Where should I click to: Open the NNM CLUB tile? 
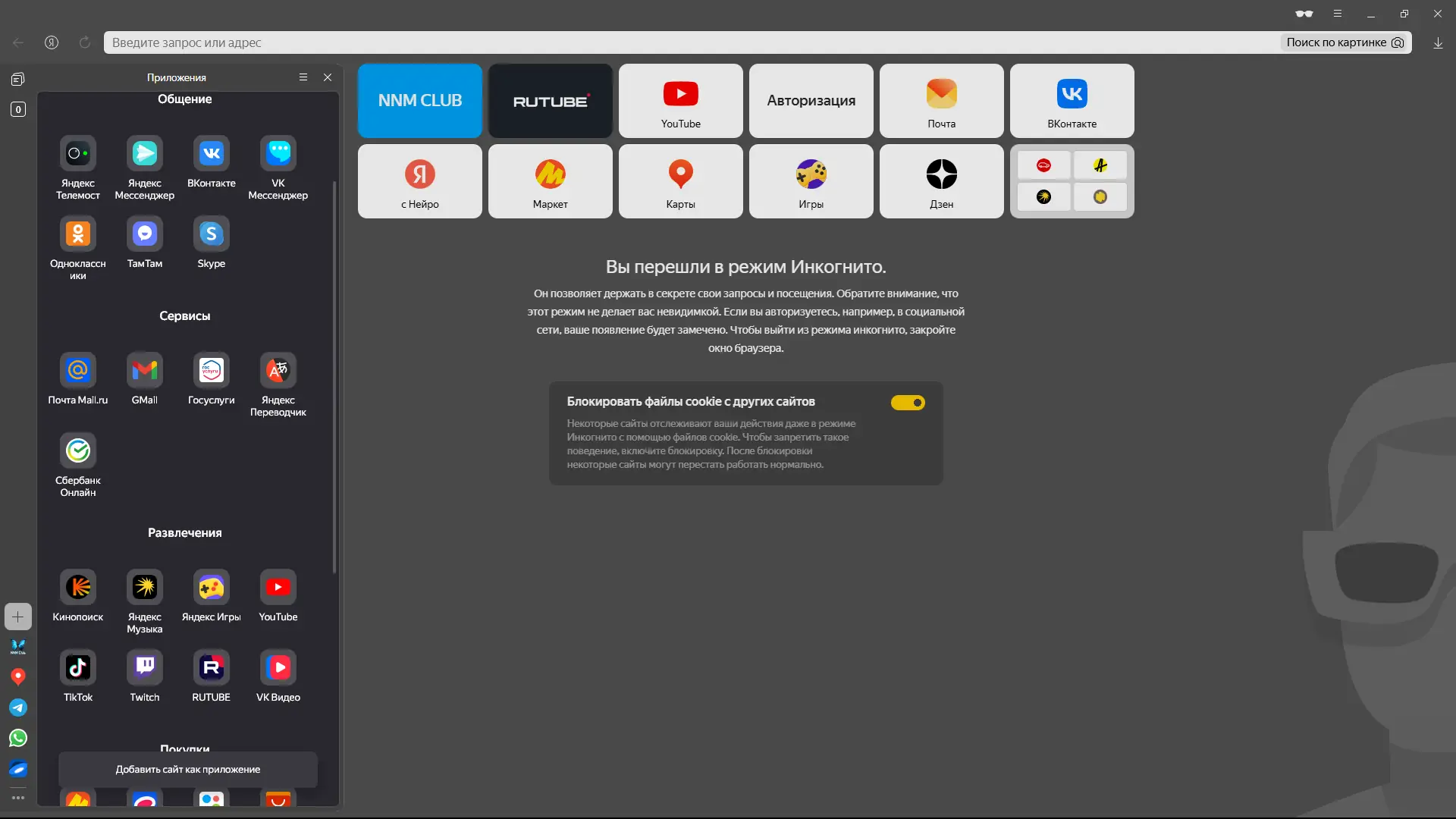point(419,101)
